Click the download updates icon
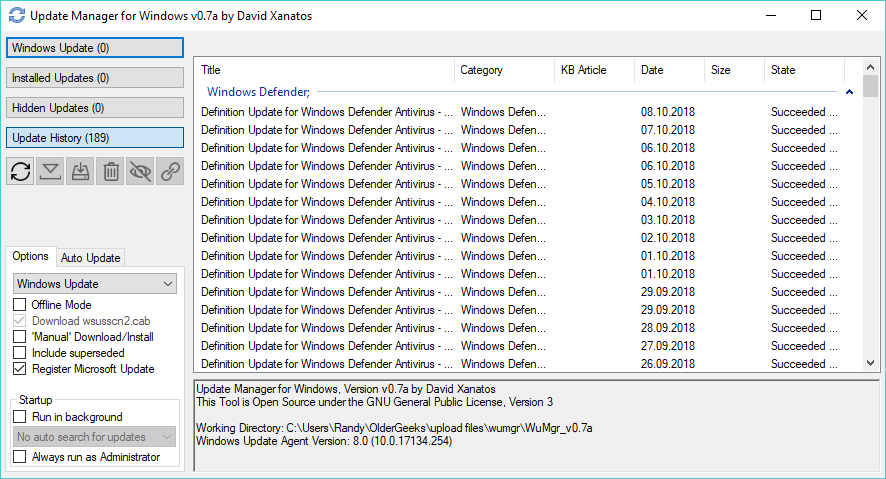886x479 pixels. 50,171
